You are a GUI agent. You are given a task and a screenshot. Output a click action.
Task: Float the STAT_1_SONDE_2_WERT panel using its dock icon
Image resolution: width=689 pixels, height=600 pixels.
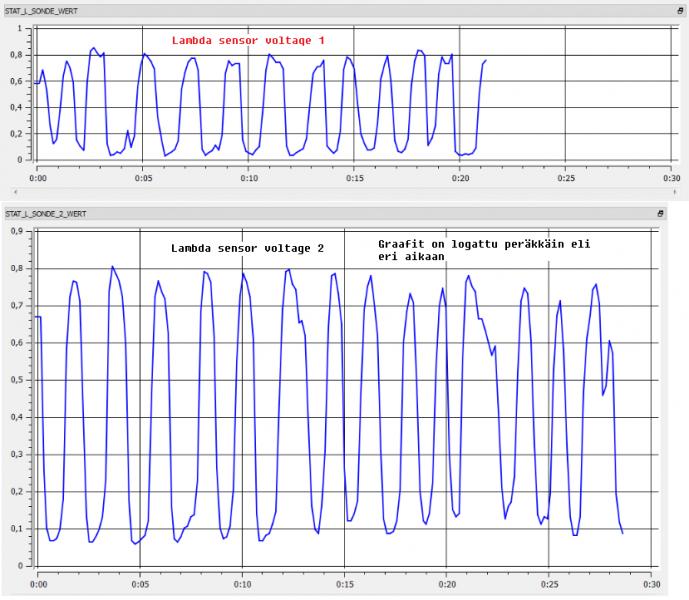pos(660,214)
